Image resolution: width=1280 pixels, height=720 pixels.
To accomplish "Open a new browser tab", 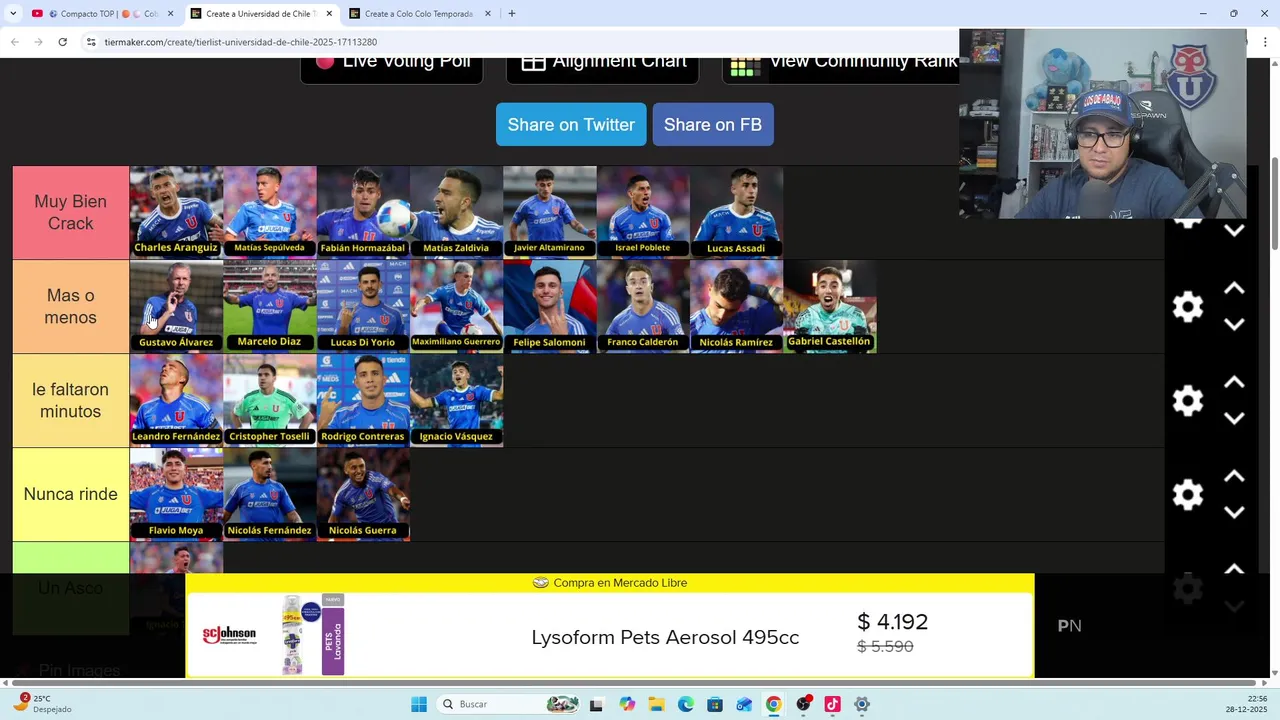I will coord(512,14).
